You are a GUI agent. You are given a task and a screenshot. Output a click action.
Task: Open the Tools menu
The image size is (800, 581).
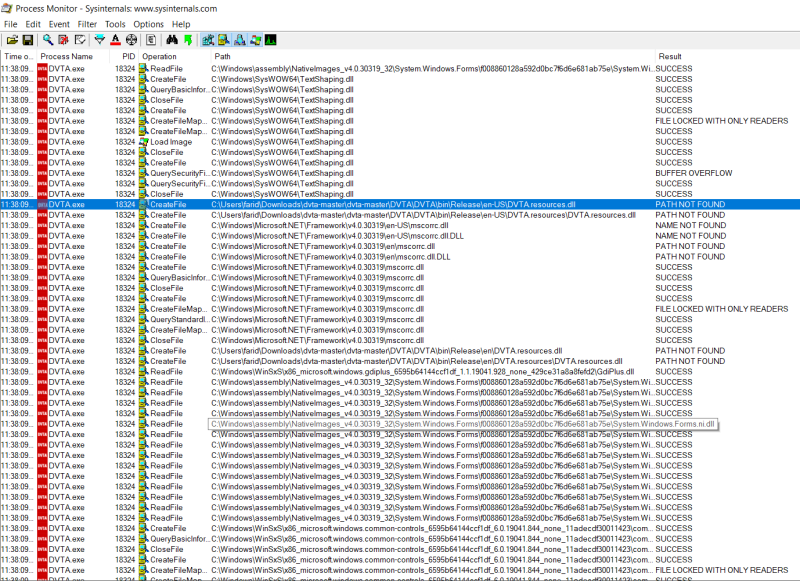tap(115, 24)
